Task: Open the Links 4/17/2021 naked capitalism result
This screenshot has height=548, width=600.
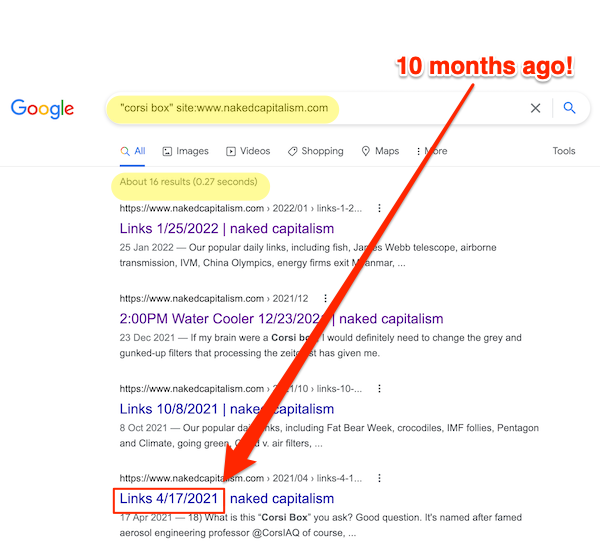Action: tap(227, 498)
